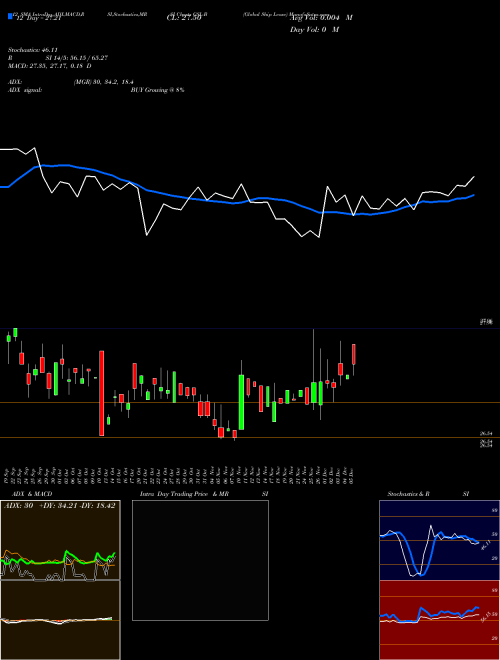
Task: Click the 'ADX signal:' label
Action: click(x=25, y=90)
